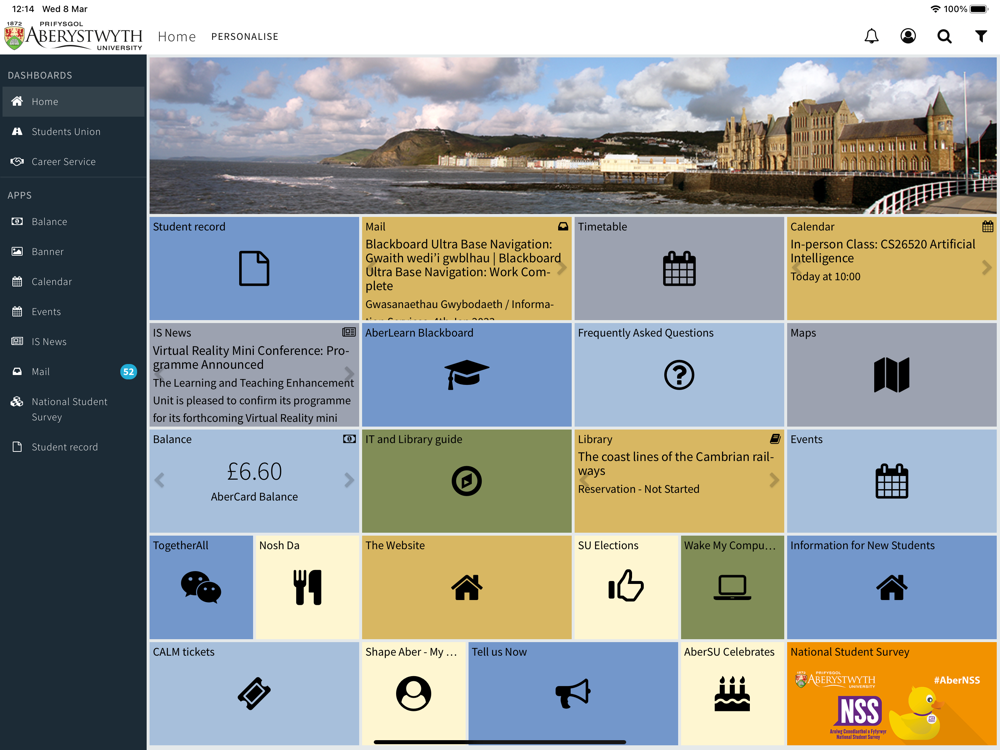Image resolution: width=1000 pixels, height=750 pixels.
Task: Click the battery indicator in status bar
Action: tap(979, 9)
